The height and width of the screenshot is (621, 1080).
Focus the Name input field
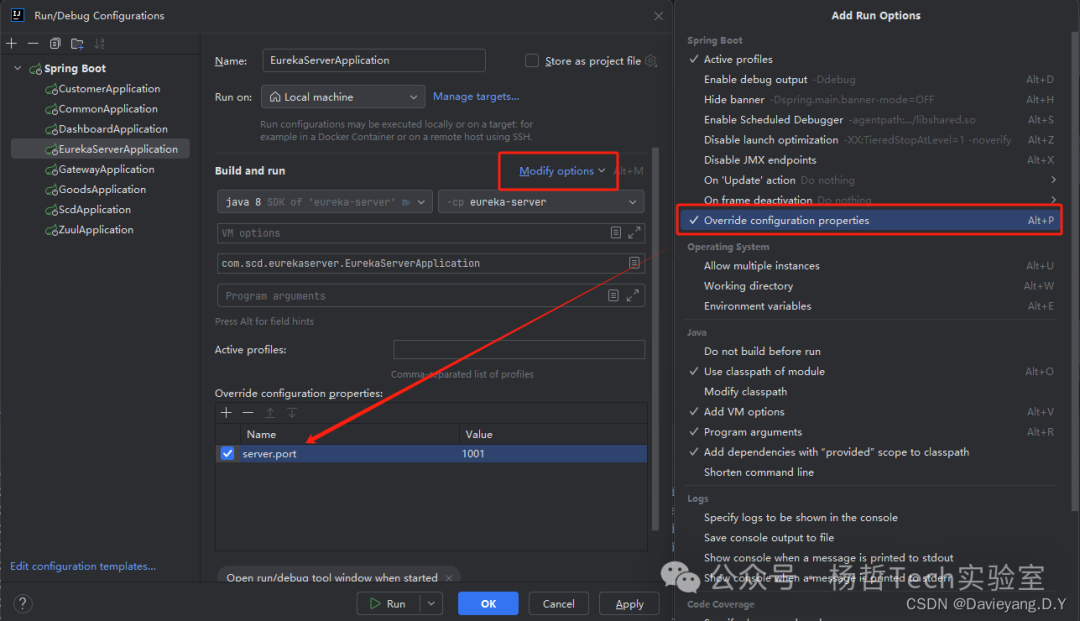pos(374,61)
